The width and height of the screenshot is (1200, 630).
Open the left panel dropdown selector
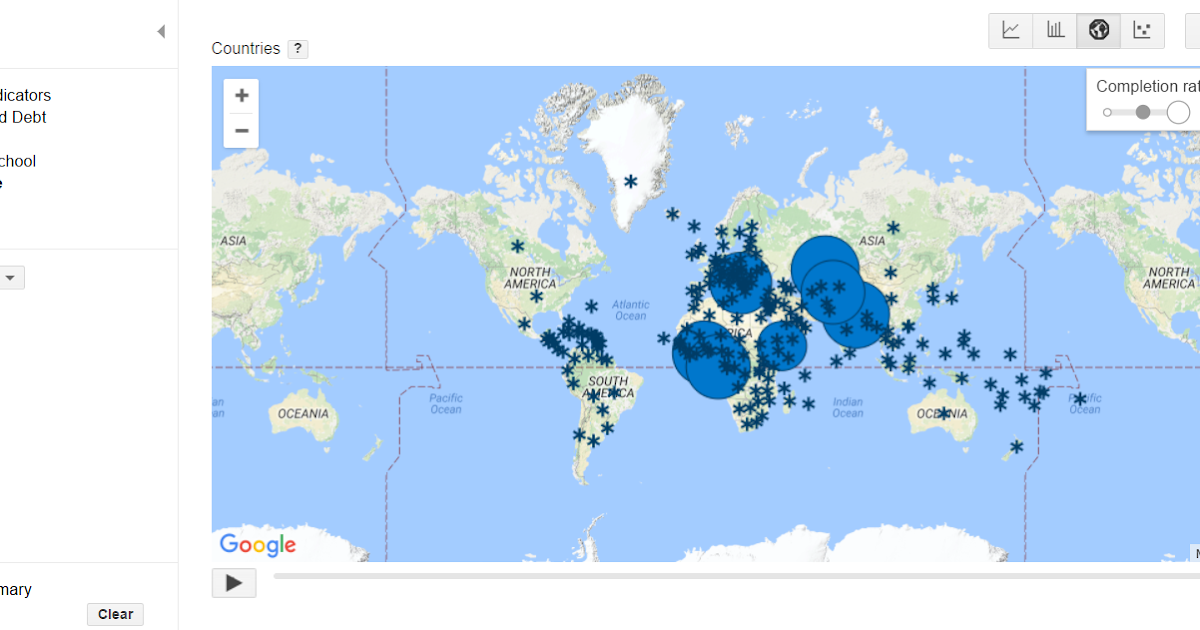point(11,277)
